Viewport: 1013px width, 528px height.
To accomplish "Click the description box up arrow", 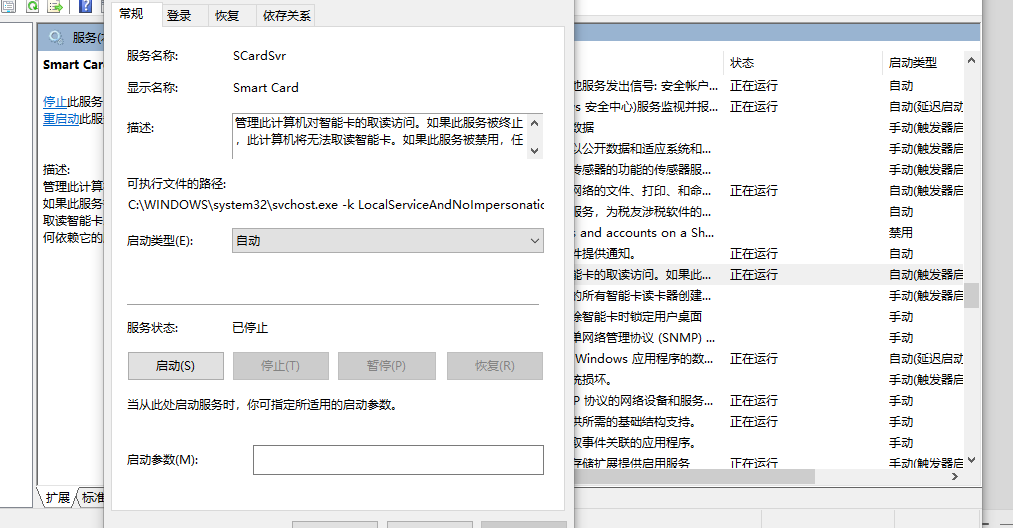I will [x=534, y=123].
